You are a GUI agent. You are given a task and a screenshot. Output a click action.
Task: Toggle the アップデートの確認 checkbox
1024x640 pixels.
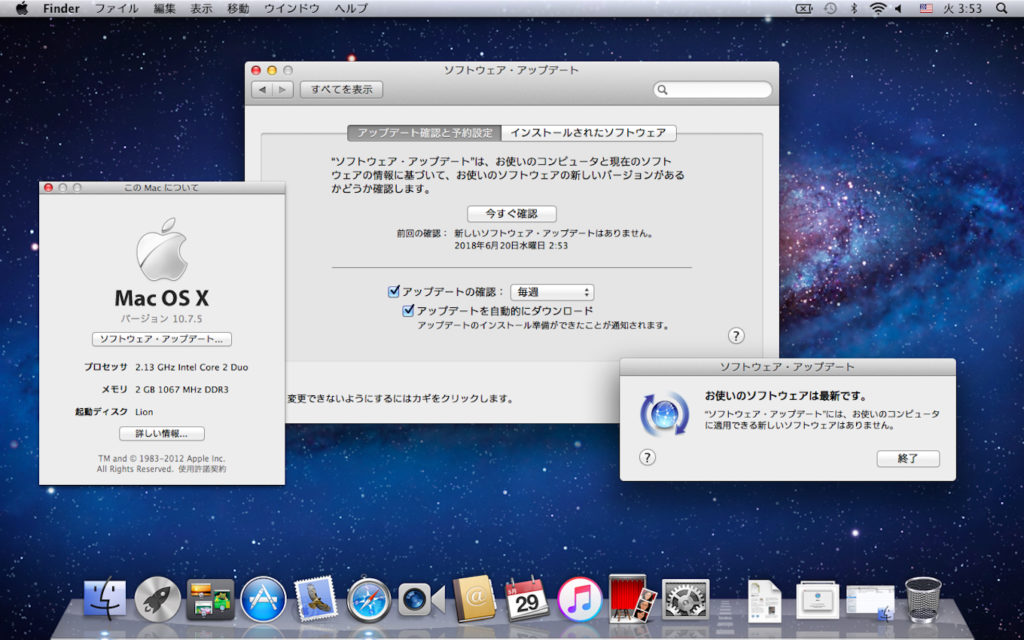[394, 292]
